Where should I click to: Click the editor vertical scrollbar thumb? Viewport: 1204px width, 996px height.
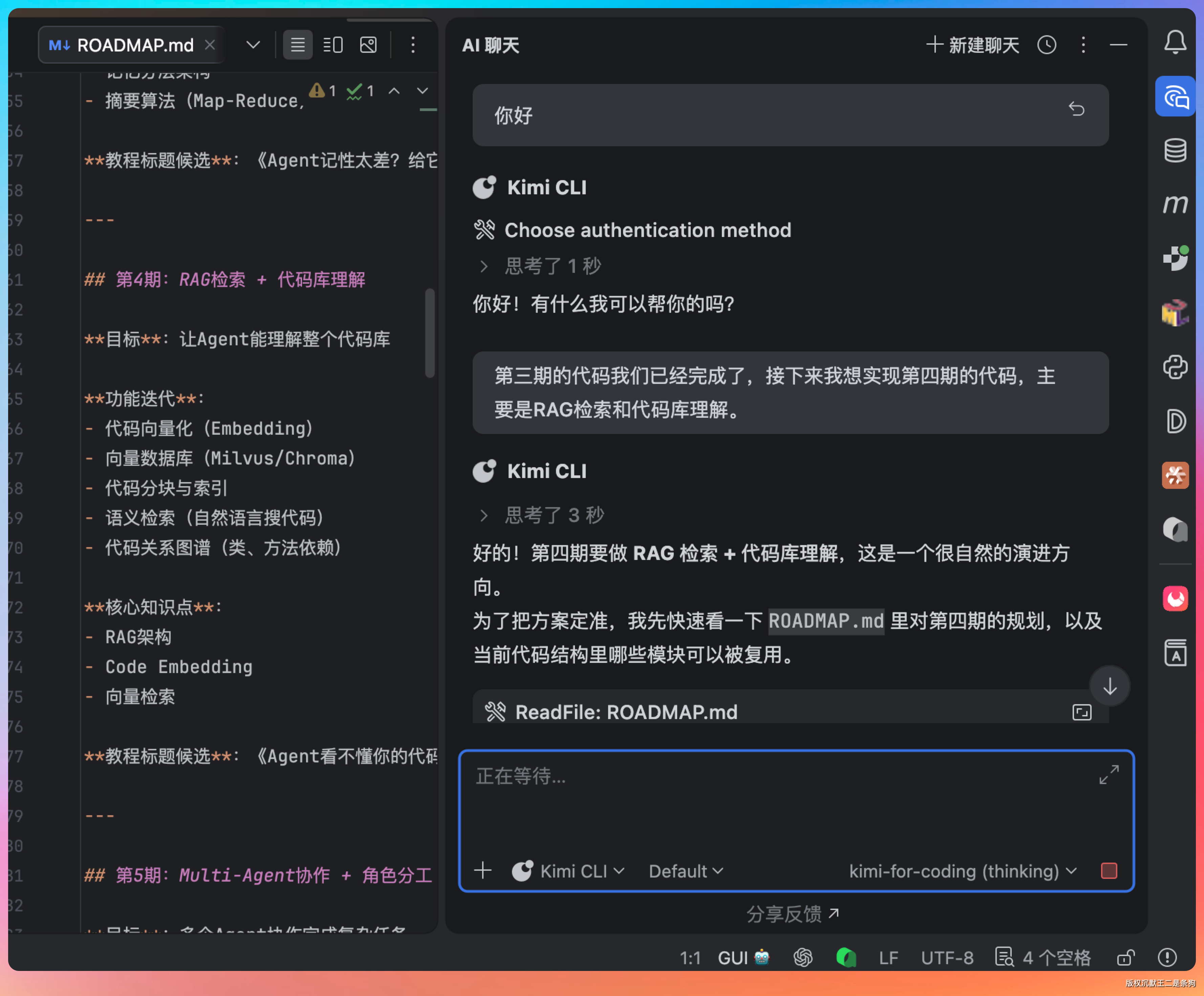[x=429, y=332]
